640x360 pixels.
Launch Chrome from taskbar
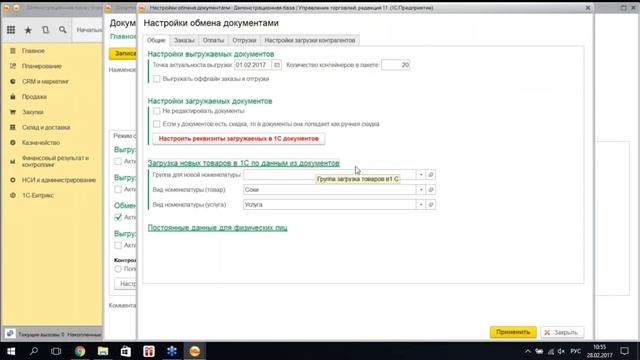[80, 351]
